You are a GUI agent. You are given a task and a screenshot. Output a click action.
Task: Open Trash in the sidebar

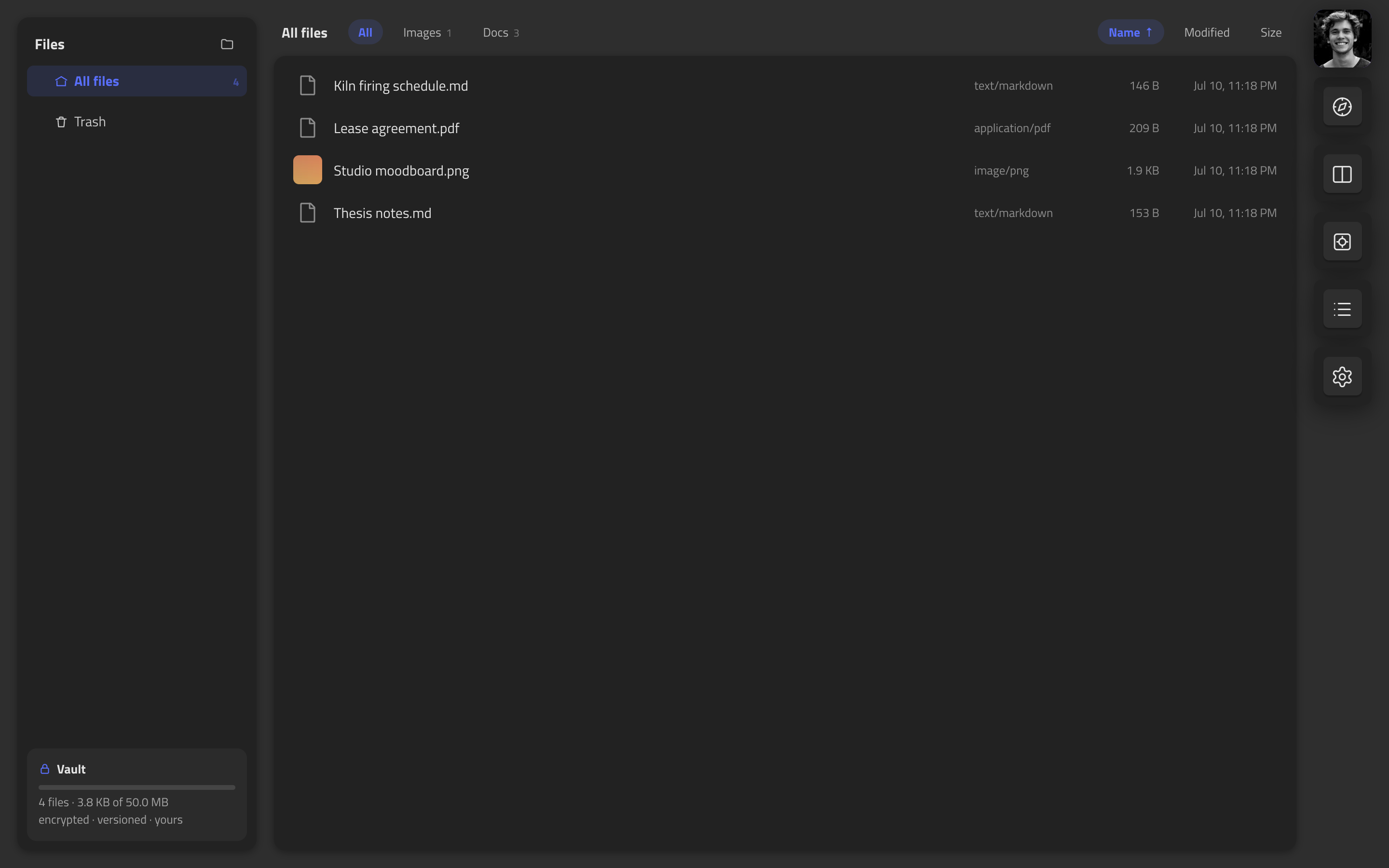136,122
